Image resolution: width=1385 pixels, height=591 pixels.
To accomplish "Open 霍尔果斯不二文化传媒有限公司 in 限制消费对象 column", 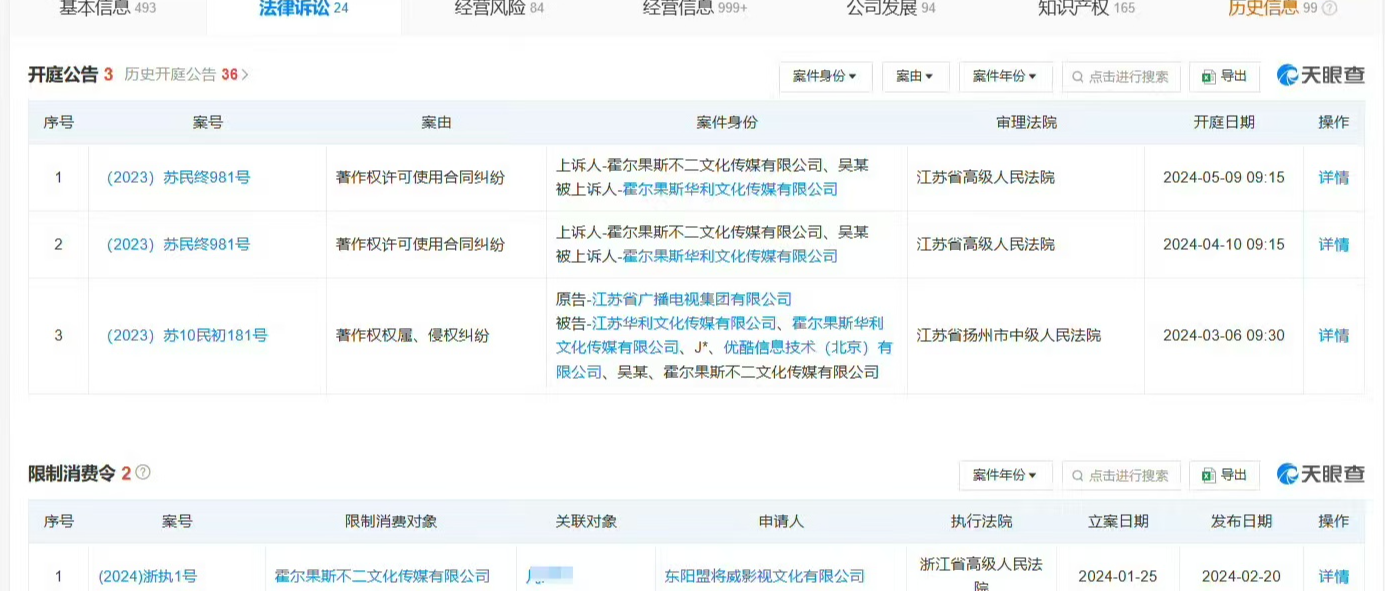I will point(382,576).
